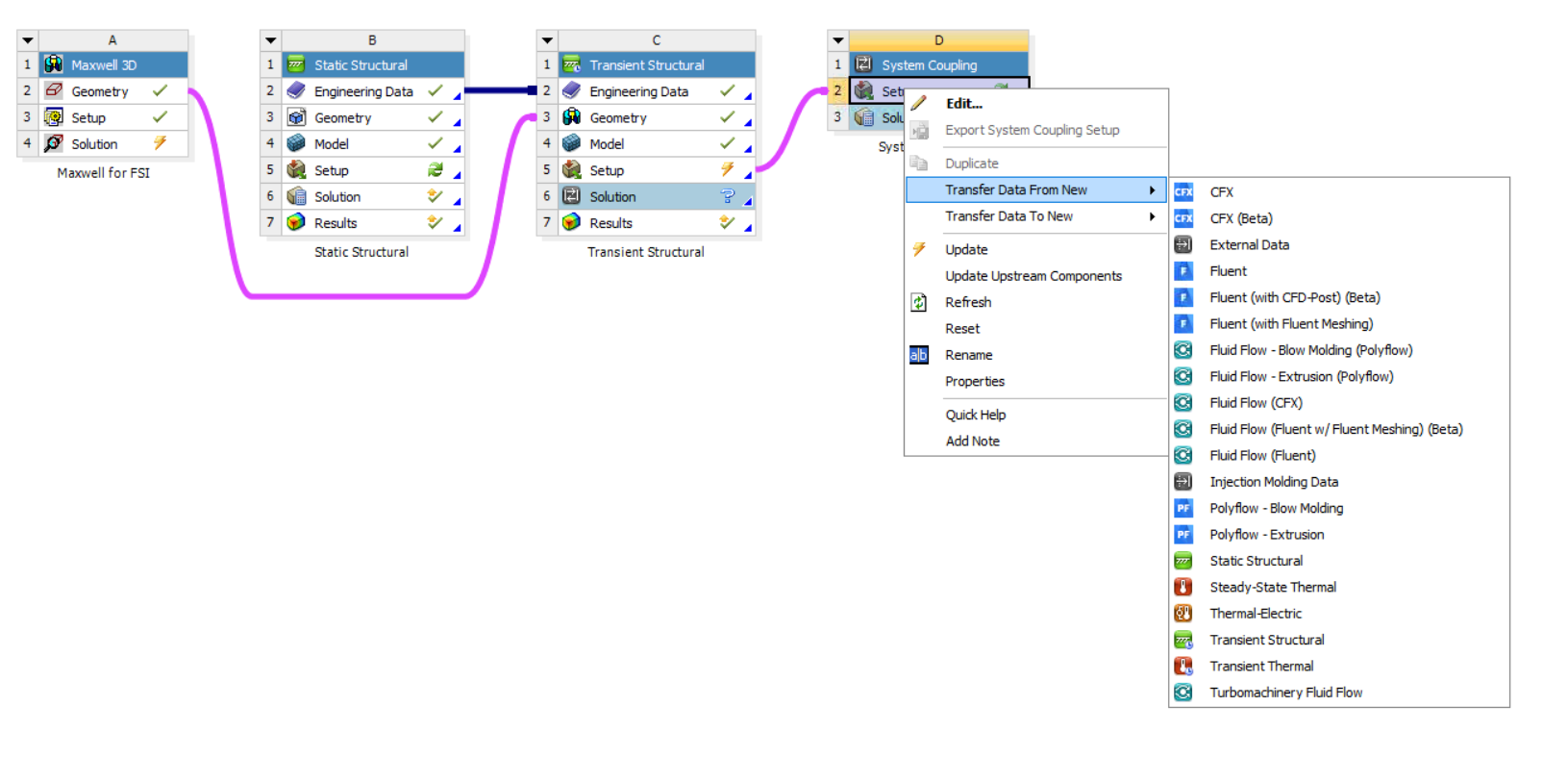The image size is (1568, 757).
Task: Click the System Coupling header icon
Action: [x=863, y=64]
